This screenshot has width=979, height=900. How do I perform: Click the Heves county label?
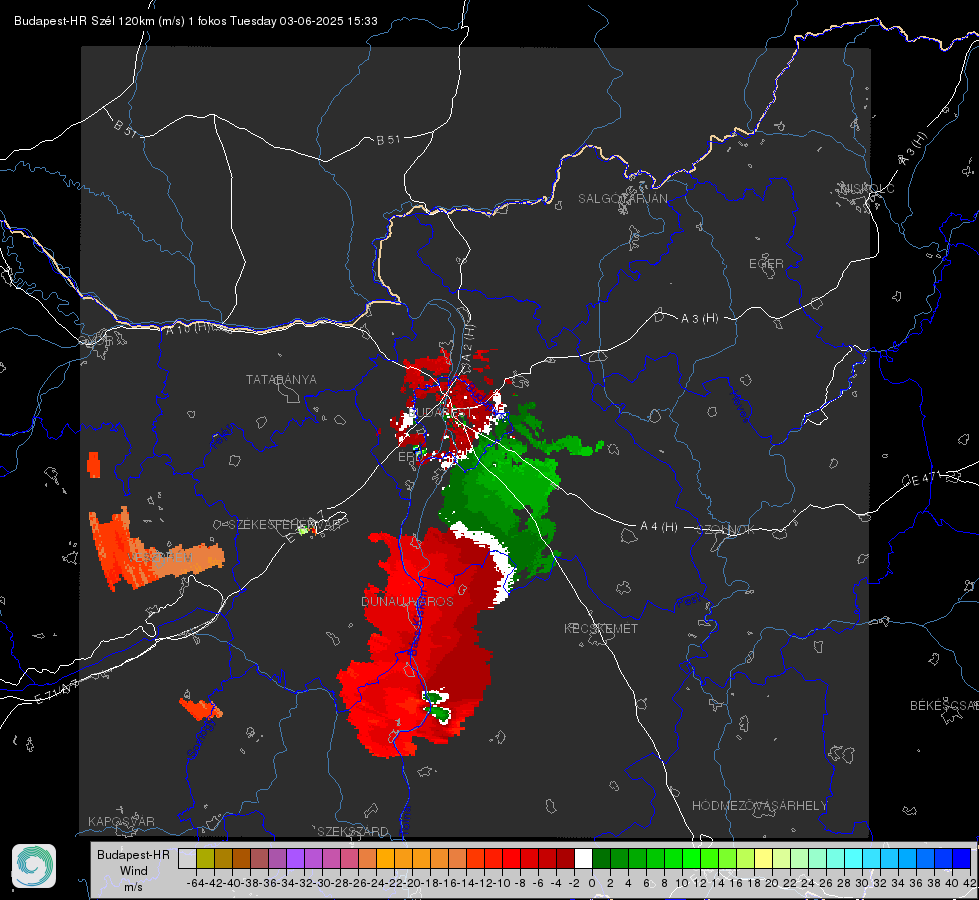click(740, 407)
